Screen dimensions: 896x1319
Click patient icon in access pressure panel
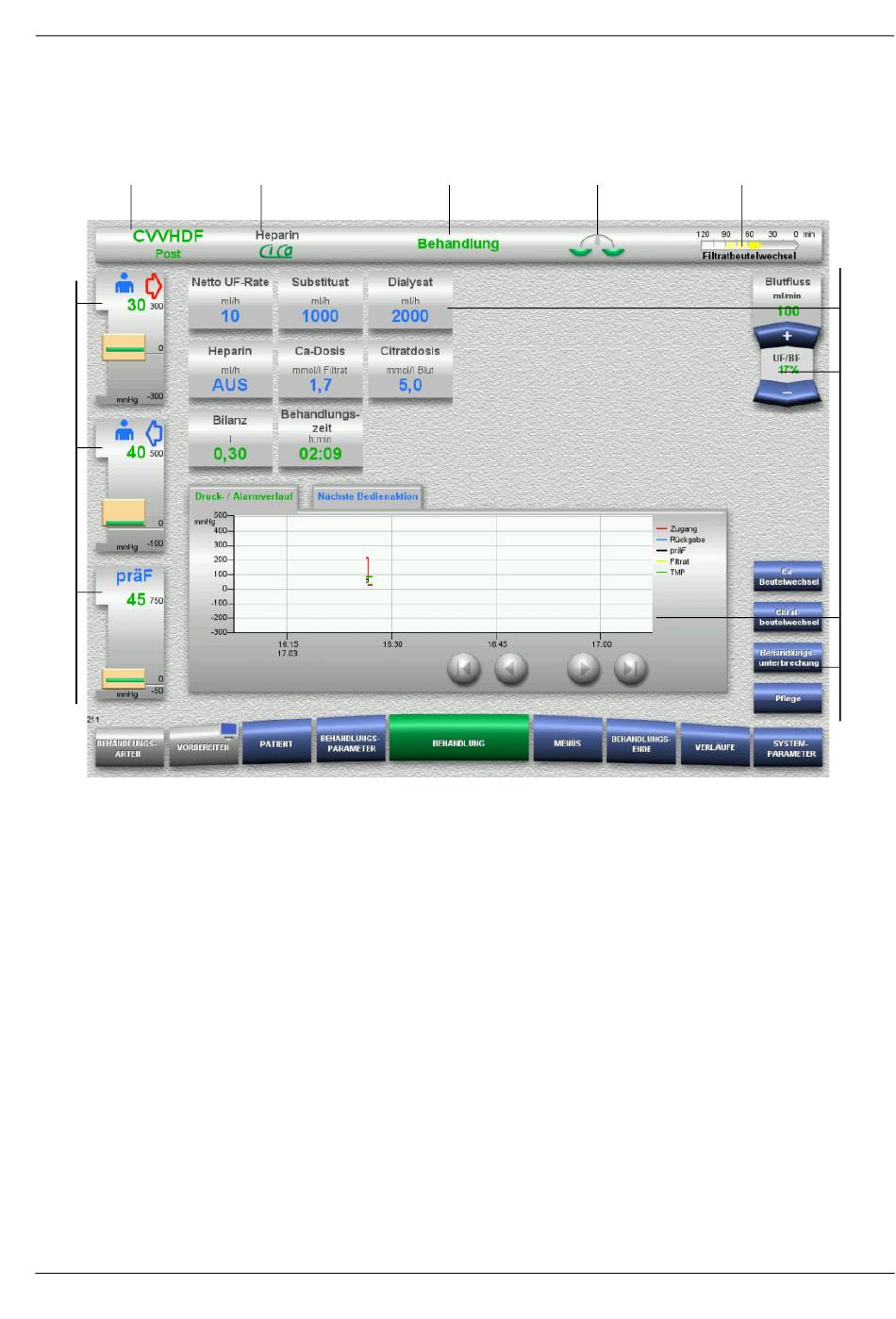tap(125, 283)
